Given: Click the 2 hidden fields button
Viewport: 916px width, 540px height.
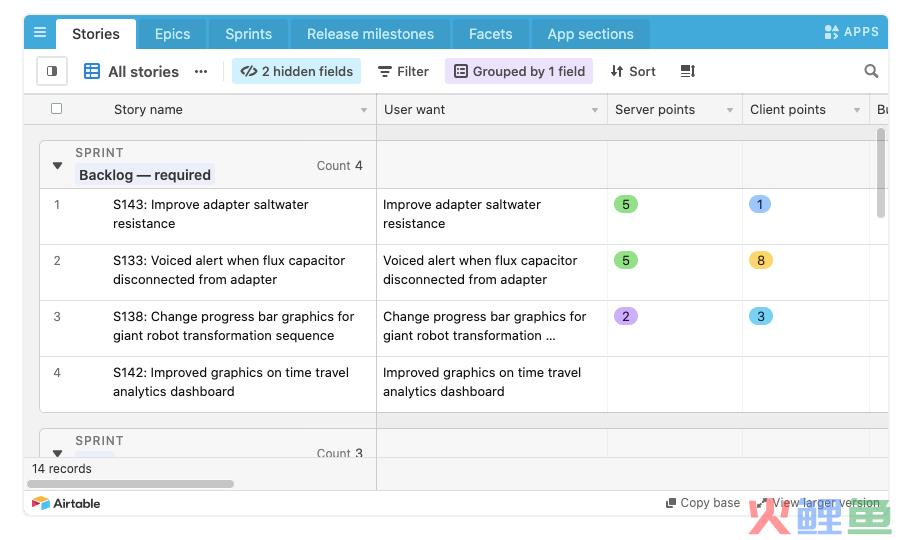Looking at the screenshot, I should click(296, 71).
